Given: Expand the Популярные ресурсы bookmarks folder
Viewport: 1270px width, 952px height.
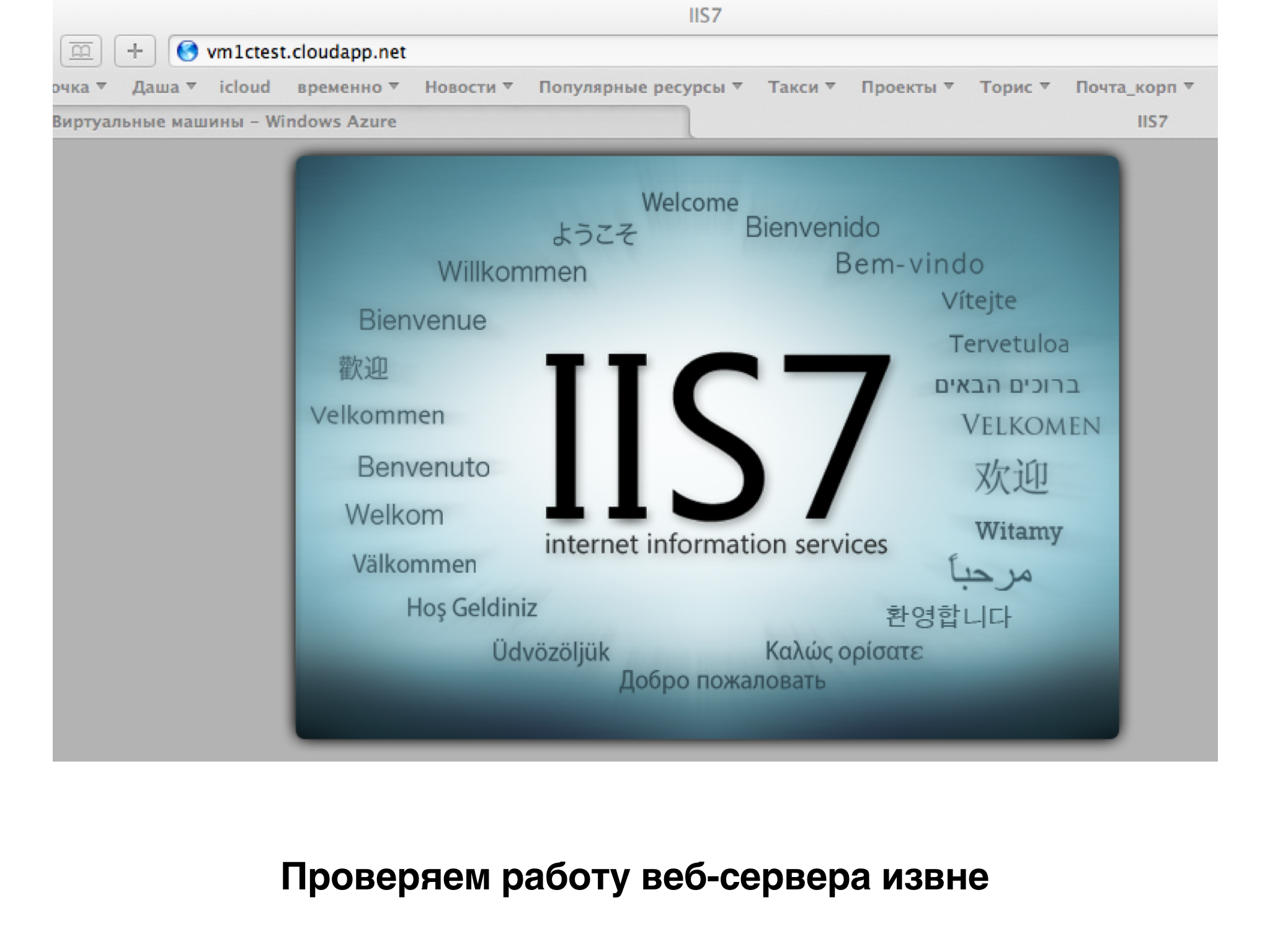Looking at the screenshot, I should pyautogui.click(x=641, y=87).
